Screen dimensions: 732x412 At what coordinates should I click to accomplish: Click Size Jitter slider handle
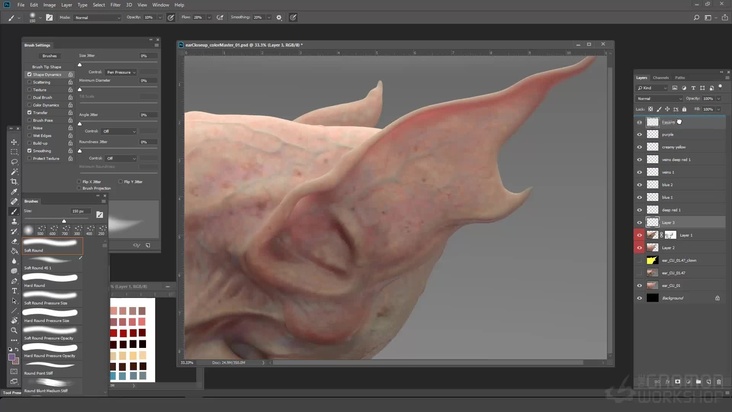[79, 65]
